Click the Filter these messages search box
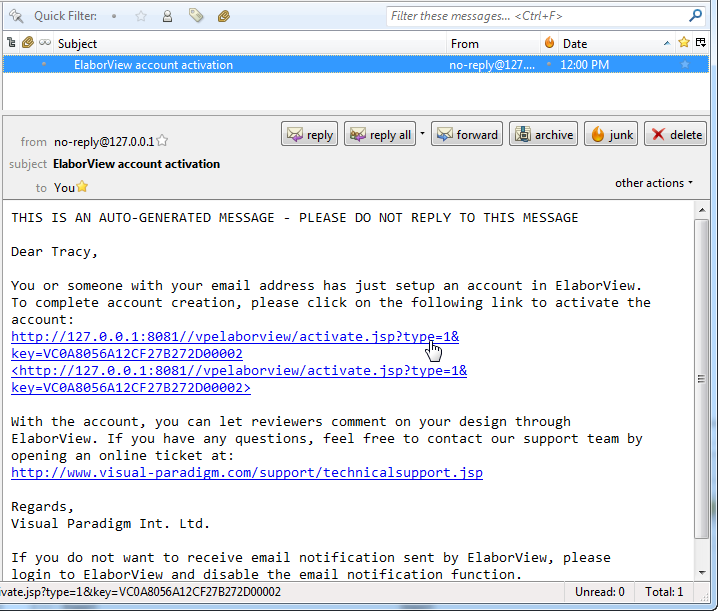The image size is (718, 611). click(x=545, y=16)
